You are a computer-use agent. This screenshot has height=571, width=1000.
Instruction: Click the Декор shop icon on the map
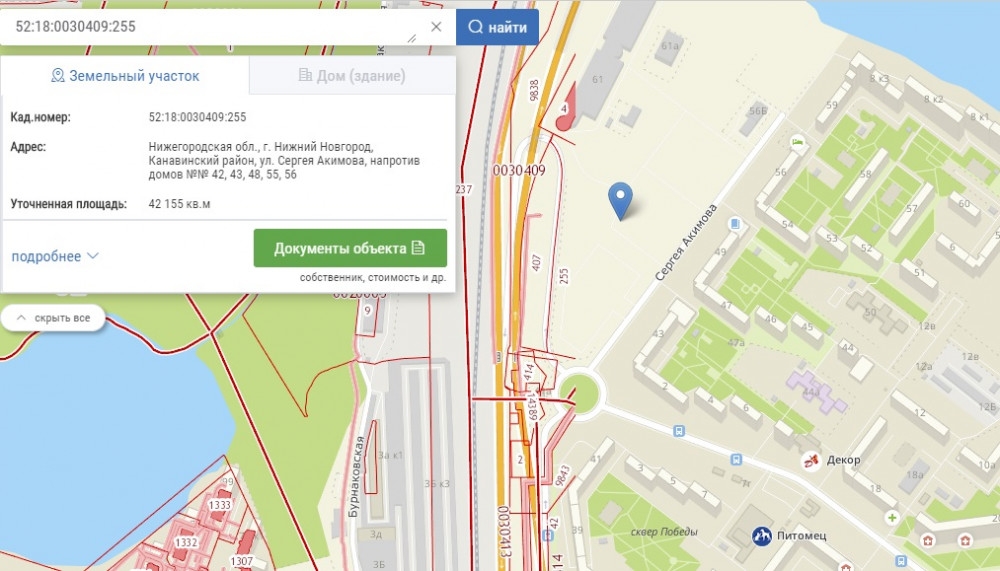(812, 461)
